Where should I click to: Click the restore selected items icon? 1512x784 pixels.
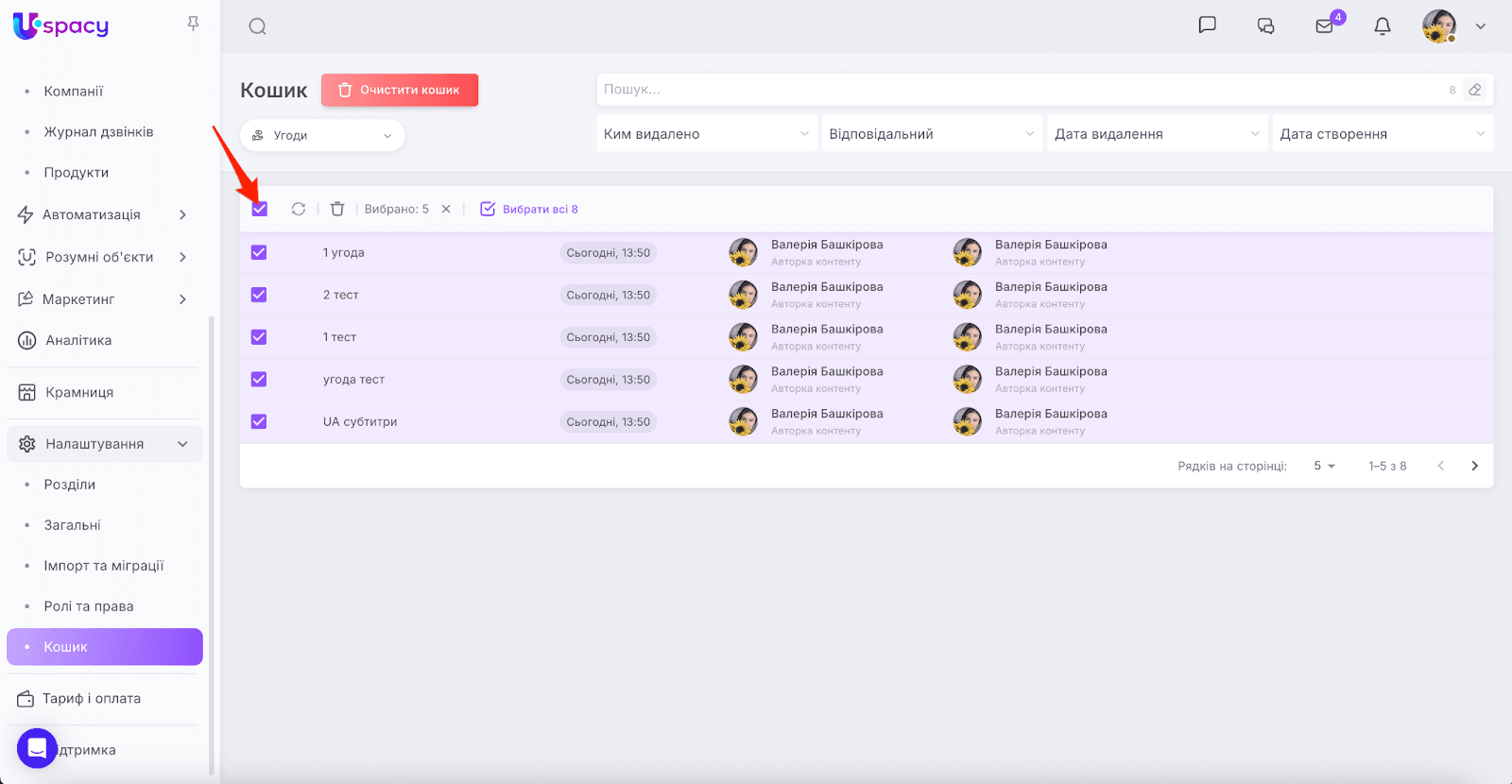[299, 209]
